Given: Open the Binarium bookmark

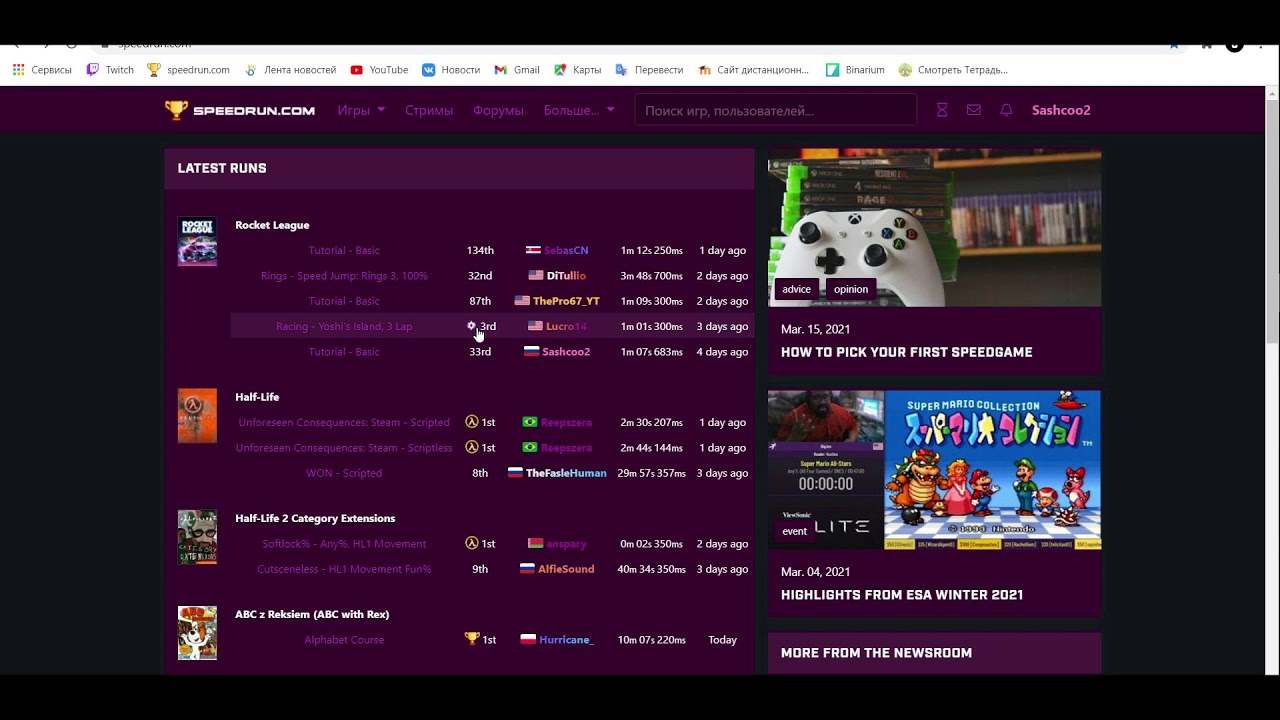Looking at the screenshot, I should pos(855,70).
